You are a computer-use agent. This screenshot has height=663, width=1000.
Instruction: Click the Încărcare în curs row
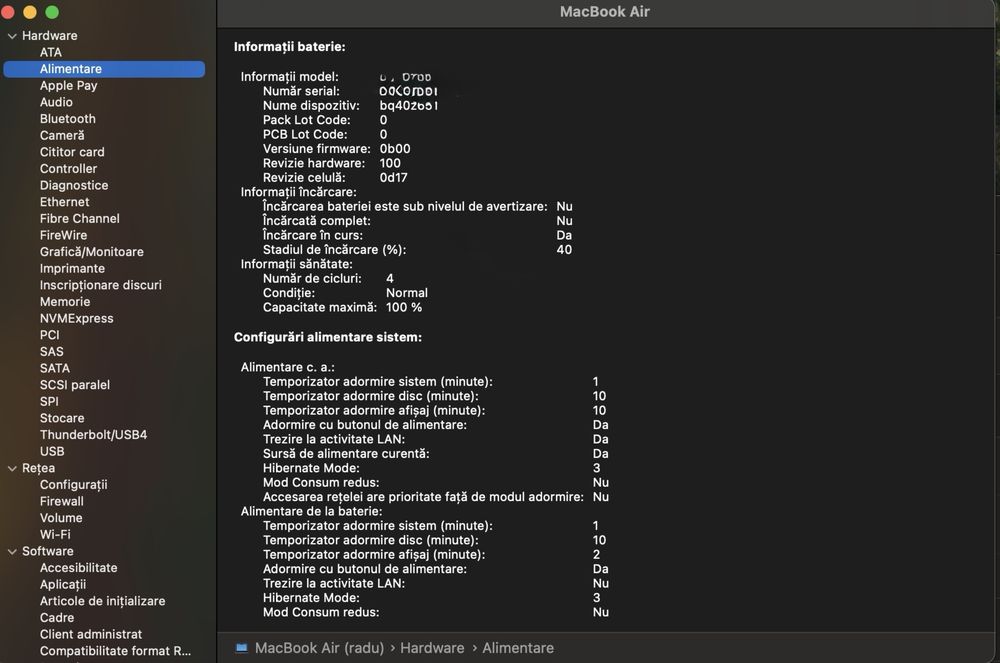point(417,235)
